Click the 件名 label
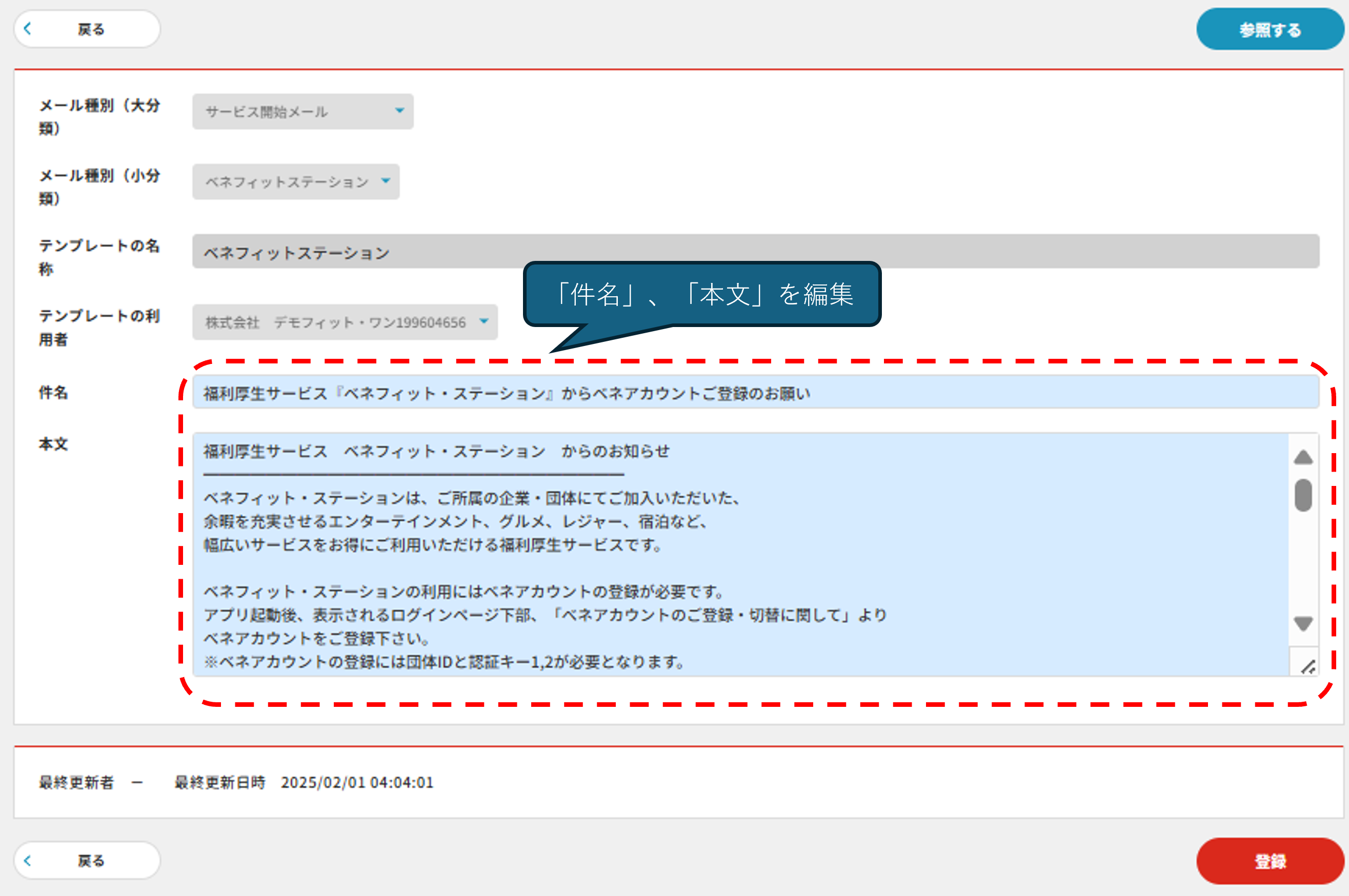This screenshot has height=896, width=1349. pos(54,393)
